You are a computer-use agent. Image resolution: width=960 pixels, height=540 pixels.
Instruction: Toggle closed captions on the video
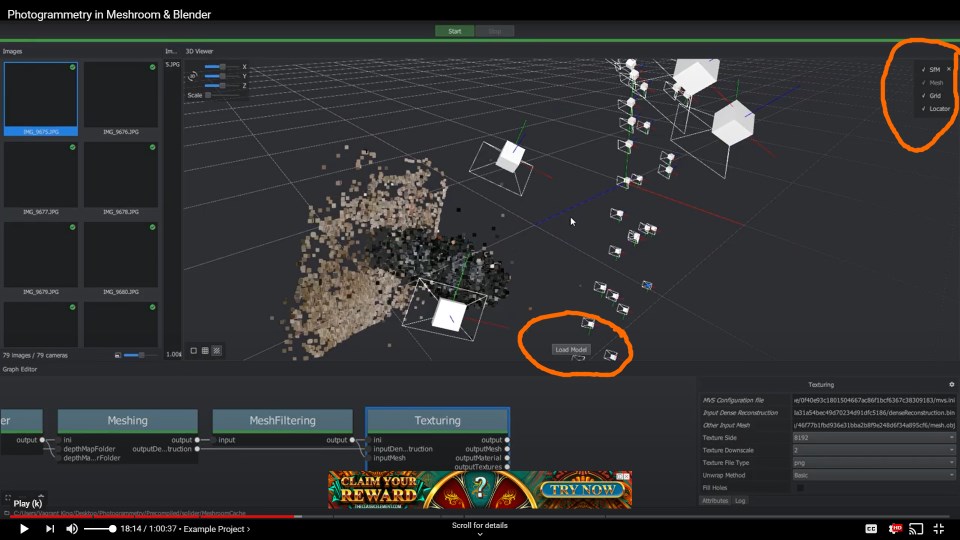[871, 528]
